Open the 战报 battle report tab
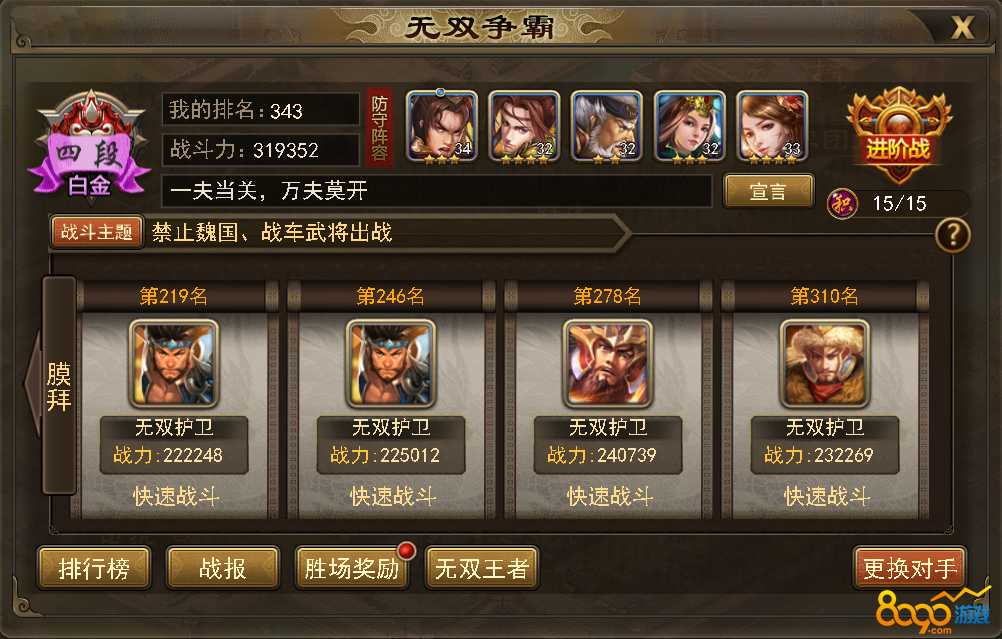This screenshot has width=1002, height=639. click(x=222, y=567)
